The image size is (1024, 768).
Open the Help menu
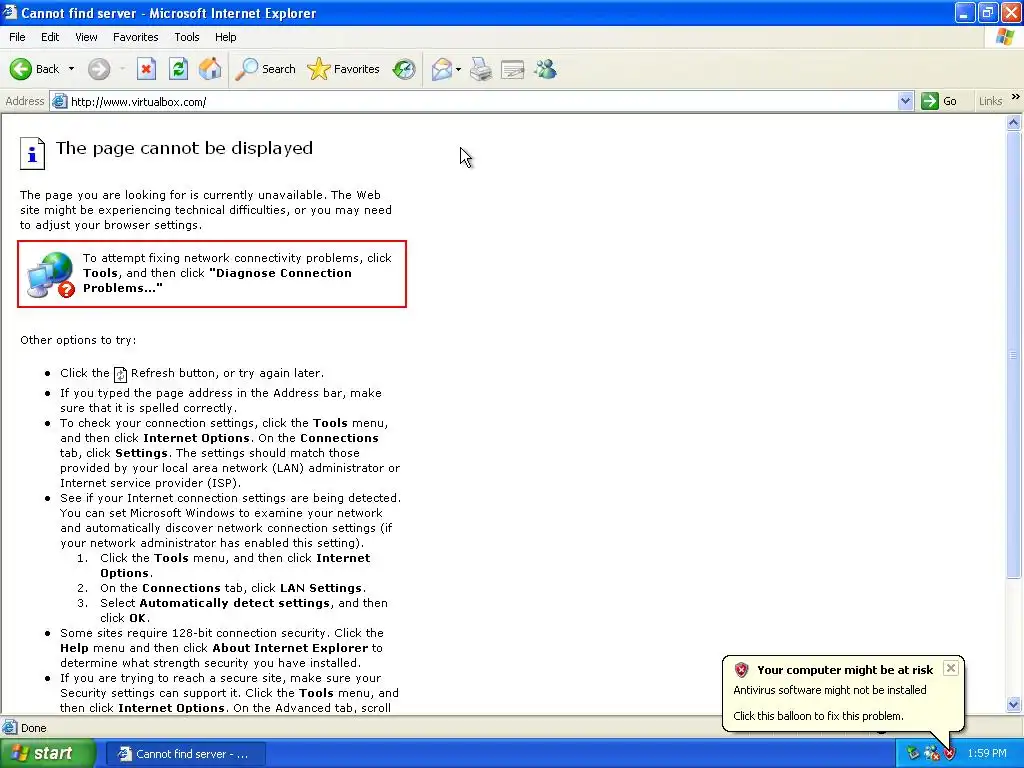tap(225, 37)
